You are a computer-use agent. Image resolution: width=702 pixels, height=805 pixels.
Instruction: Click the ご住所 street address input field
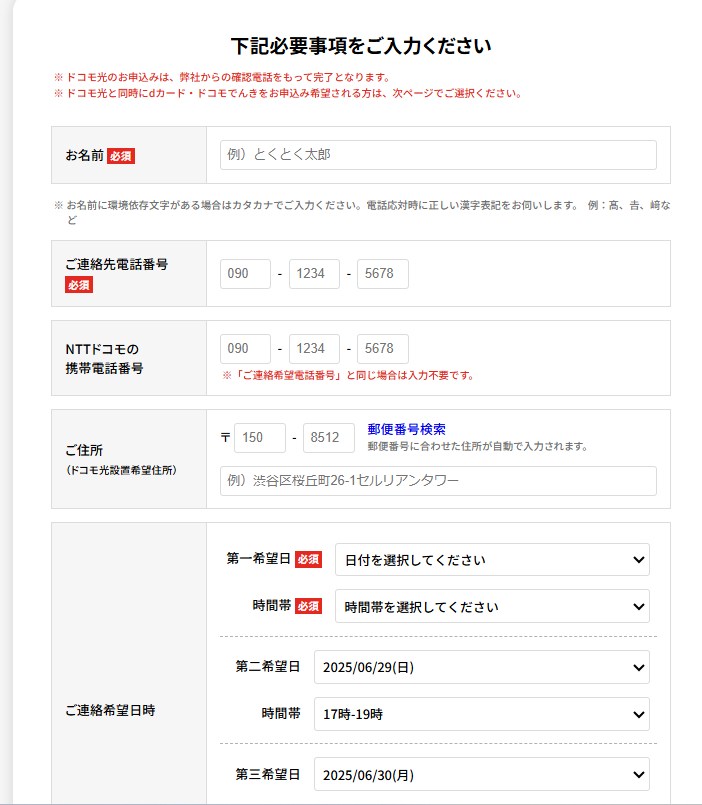438,481
